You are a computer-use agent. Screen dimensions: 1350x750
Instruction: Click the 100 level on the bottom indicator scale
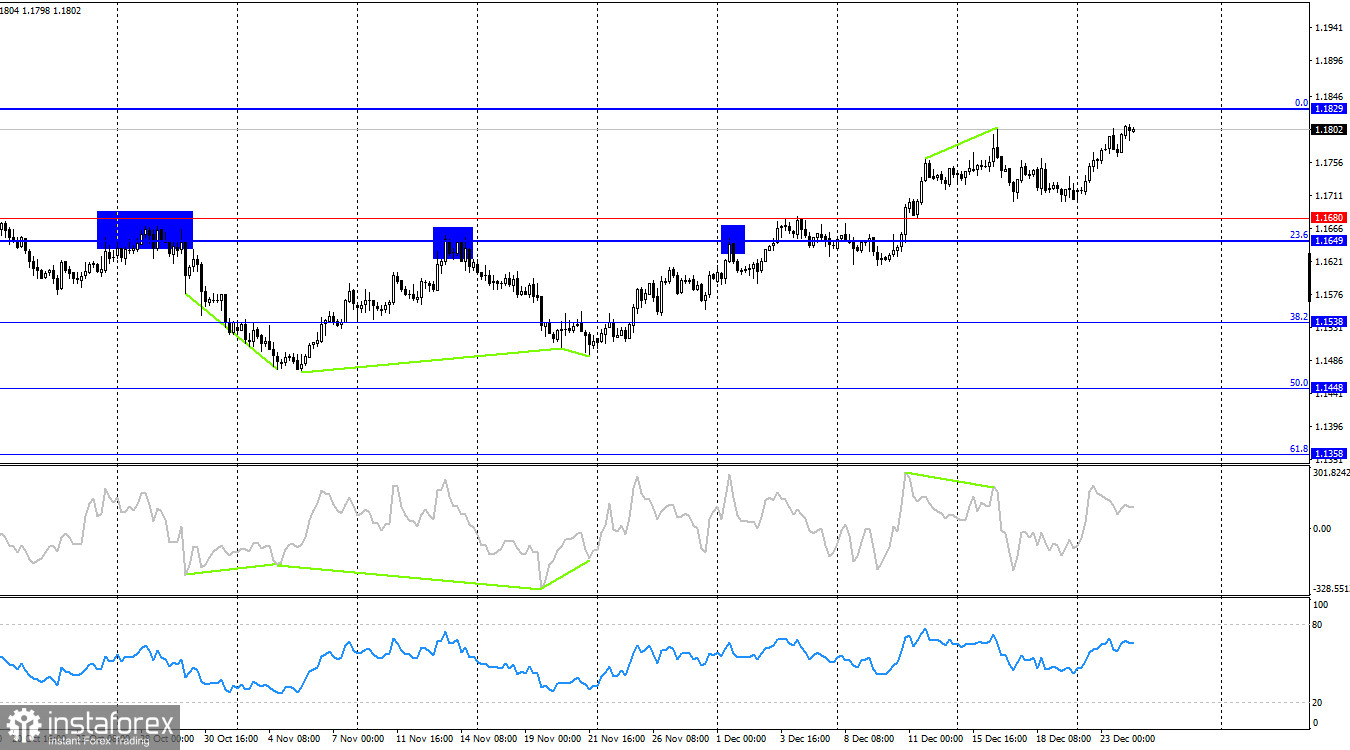click(x=1321, y=605)
